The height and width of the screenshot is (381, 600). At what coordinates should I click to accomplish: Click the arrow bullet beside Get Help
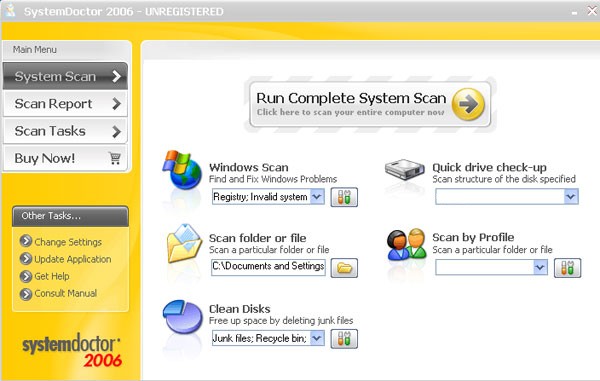pyautogui.click(x=26, y=276)
